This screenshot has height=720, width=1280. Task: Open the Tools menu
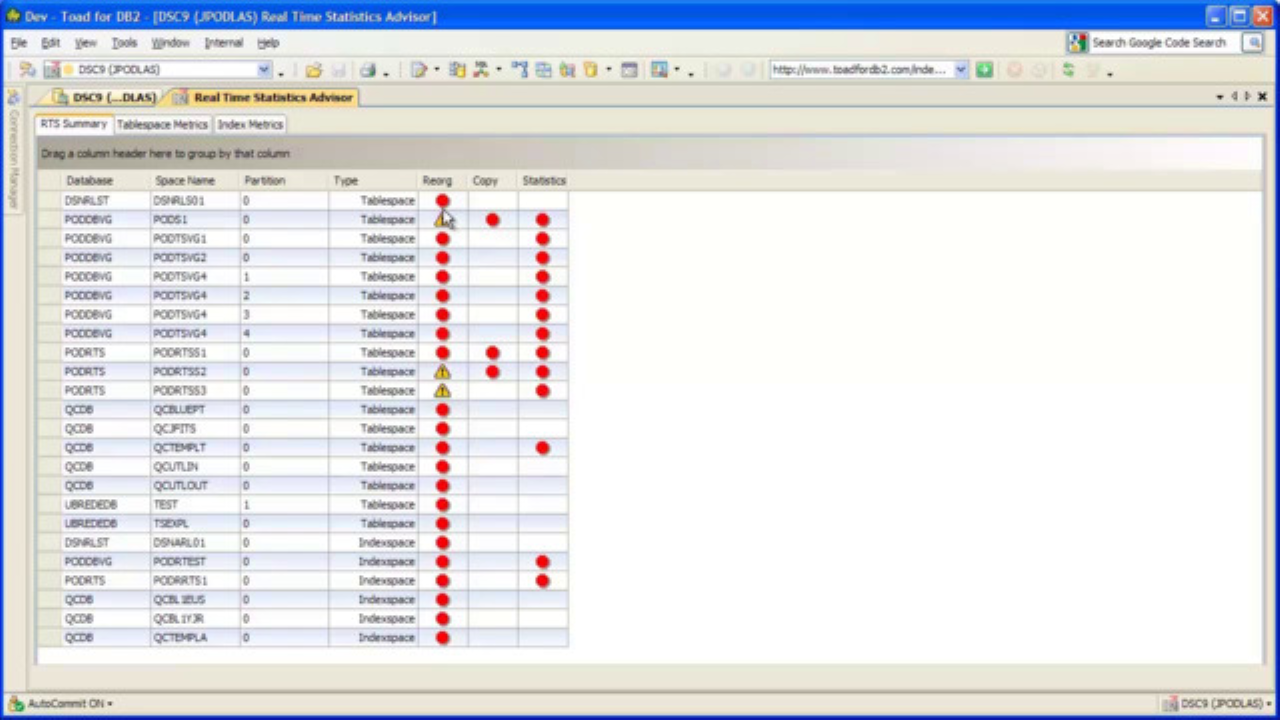124,43
